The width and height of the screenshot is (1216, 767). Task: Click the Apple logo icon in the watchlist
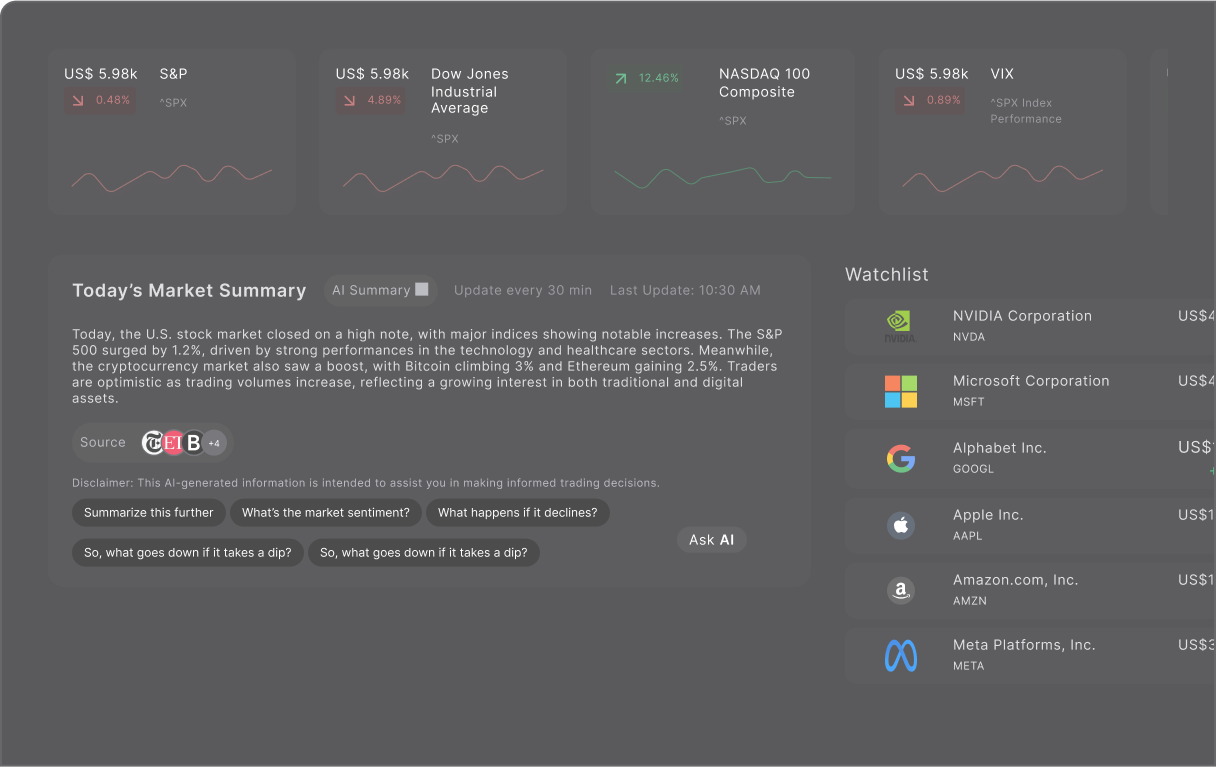pos(901,524)
